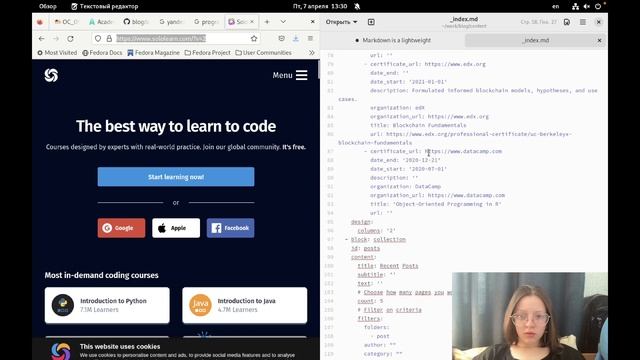Open Introduction to Java course
Viewport: 640px width, 360px height.
[x=244, y=305]
